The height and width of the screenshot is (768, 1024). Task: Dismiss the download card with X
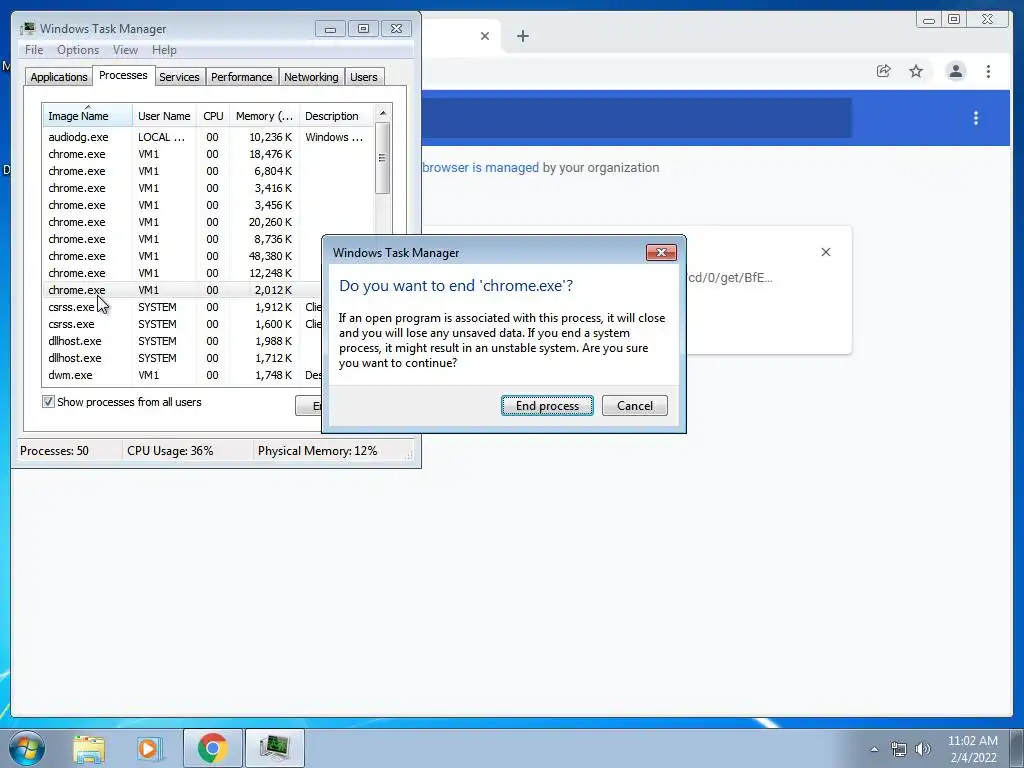click(825, 252)
